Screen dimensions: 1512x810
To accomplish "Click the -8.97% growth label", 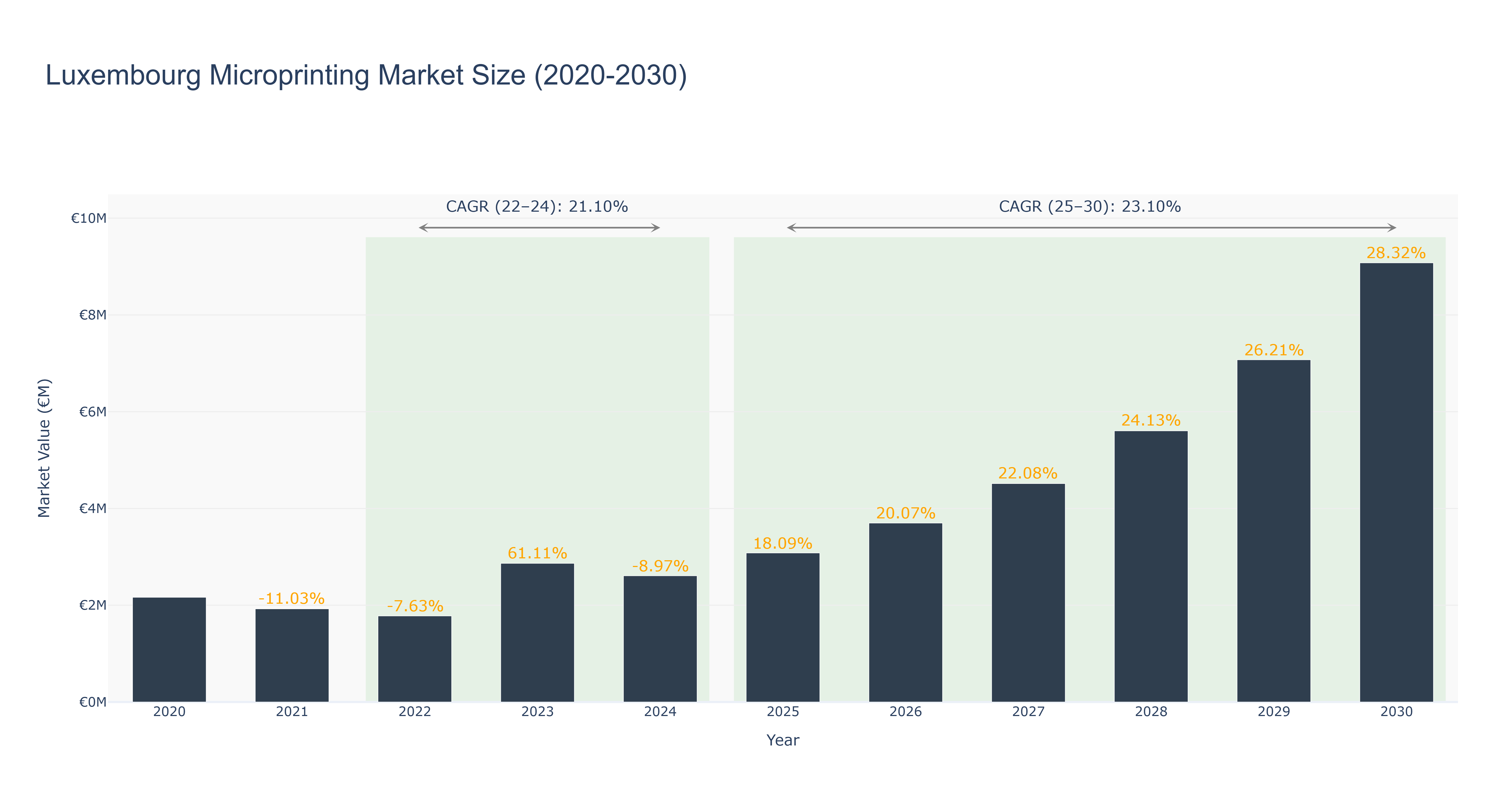I will pos(660,566).
